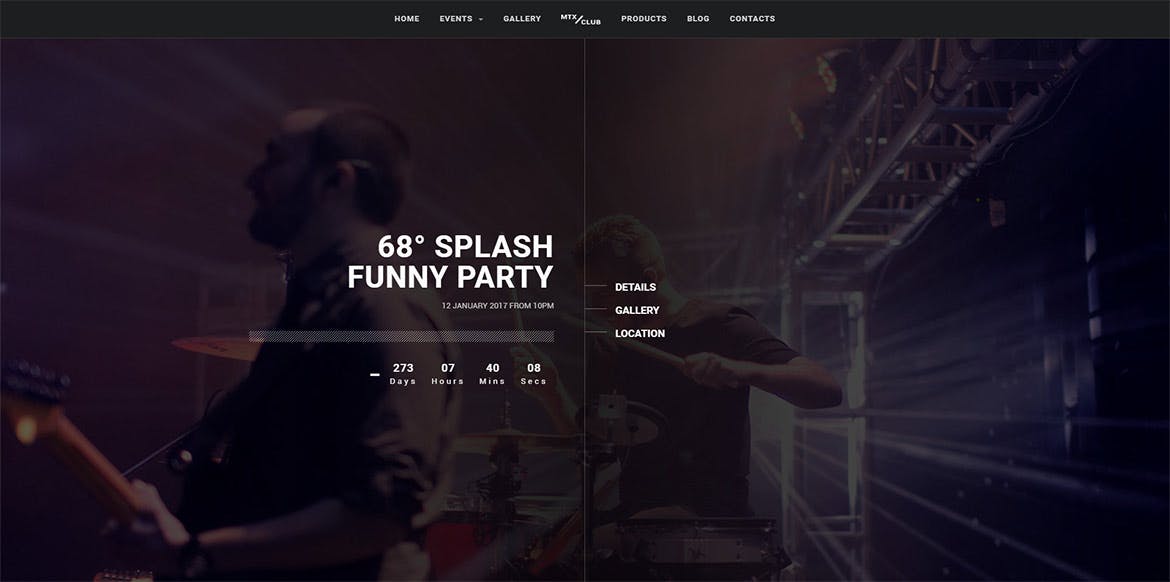Click the dash icon before the countdown
The image size is (1170, 582).
(x=375, y=375)
